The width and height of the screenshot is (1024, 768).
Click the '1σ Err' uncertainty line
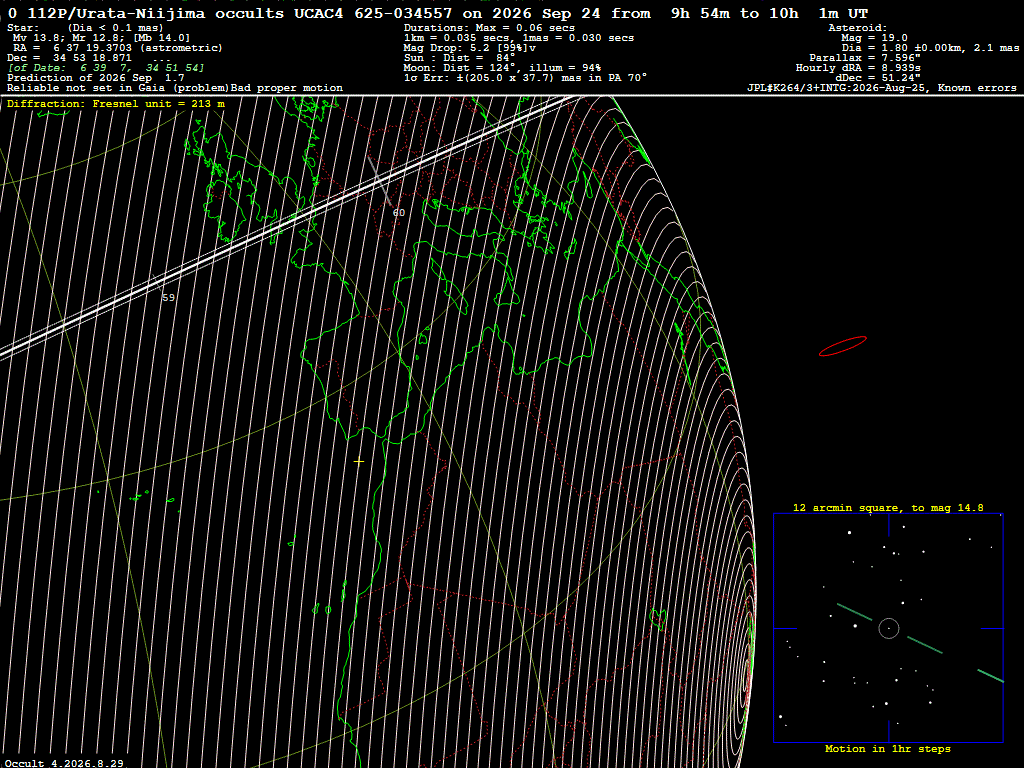(525, 78)
